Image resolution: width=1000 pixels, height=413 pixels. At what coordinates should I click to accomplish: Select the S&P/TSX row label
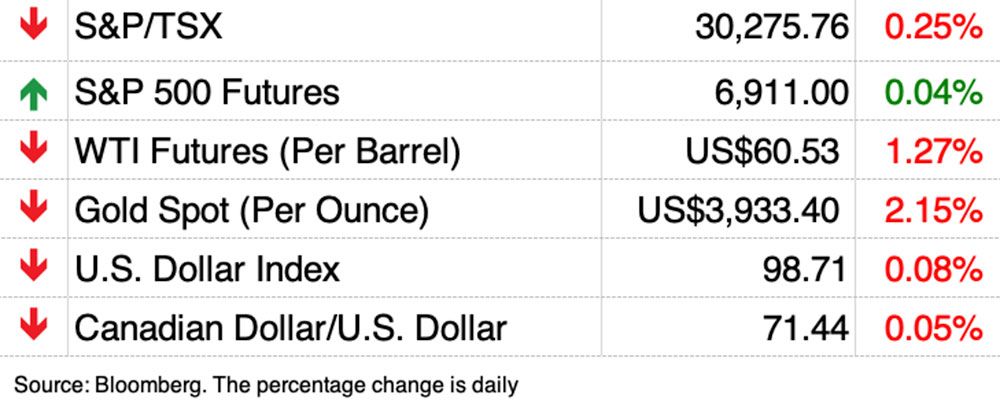(x=148, y=27)
